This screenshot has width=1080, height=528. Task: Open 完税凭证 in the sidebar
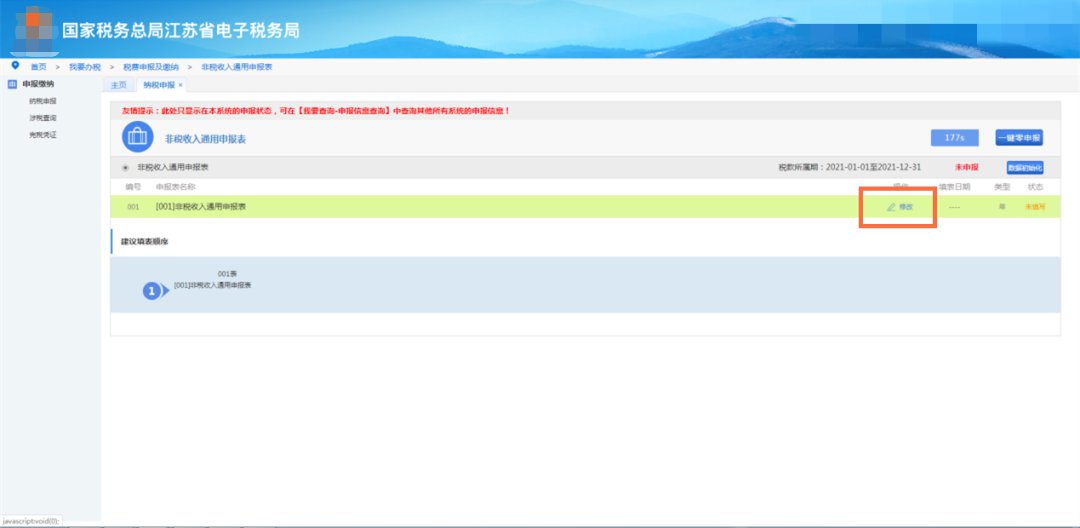pyautogui.click(x=43, y=134)
